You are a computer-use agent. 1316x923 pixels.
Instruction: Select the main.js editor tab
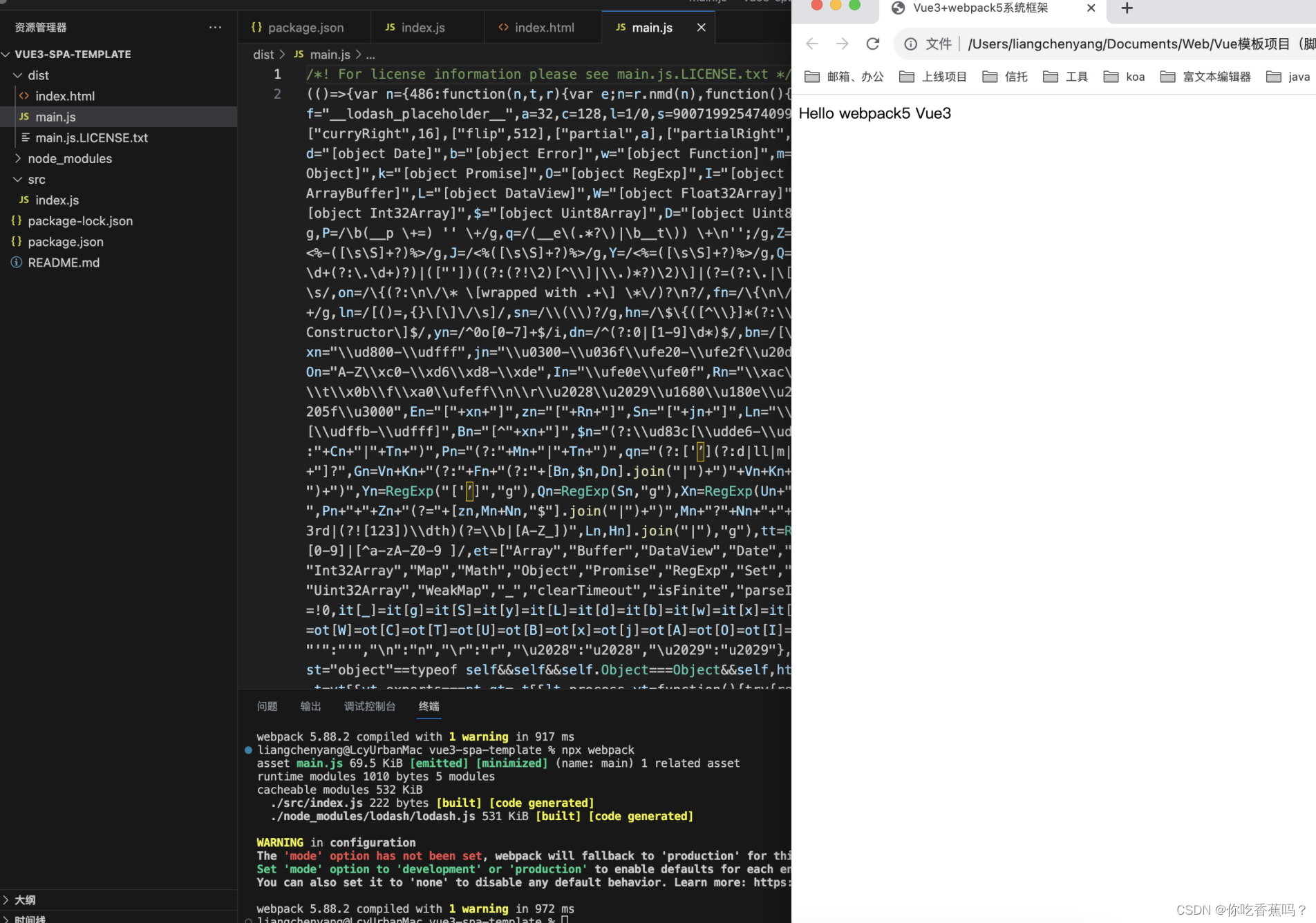click(651, 28)
